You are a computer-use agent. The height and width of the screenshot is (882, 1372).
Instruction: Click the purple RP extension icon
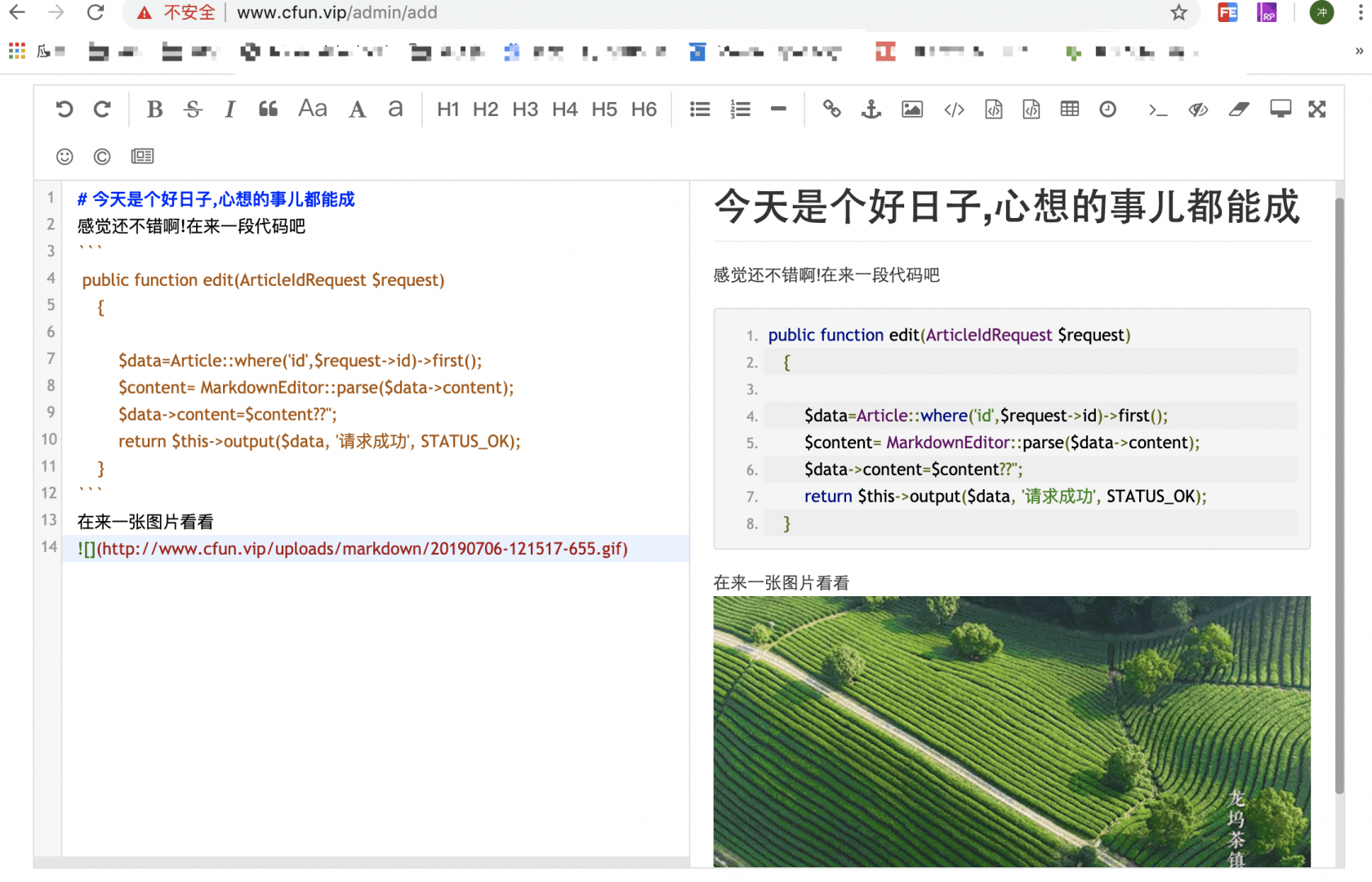(x=1267, y=12)
